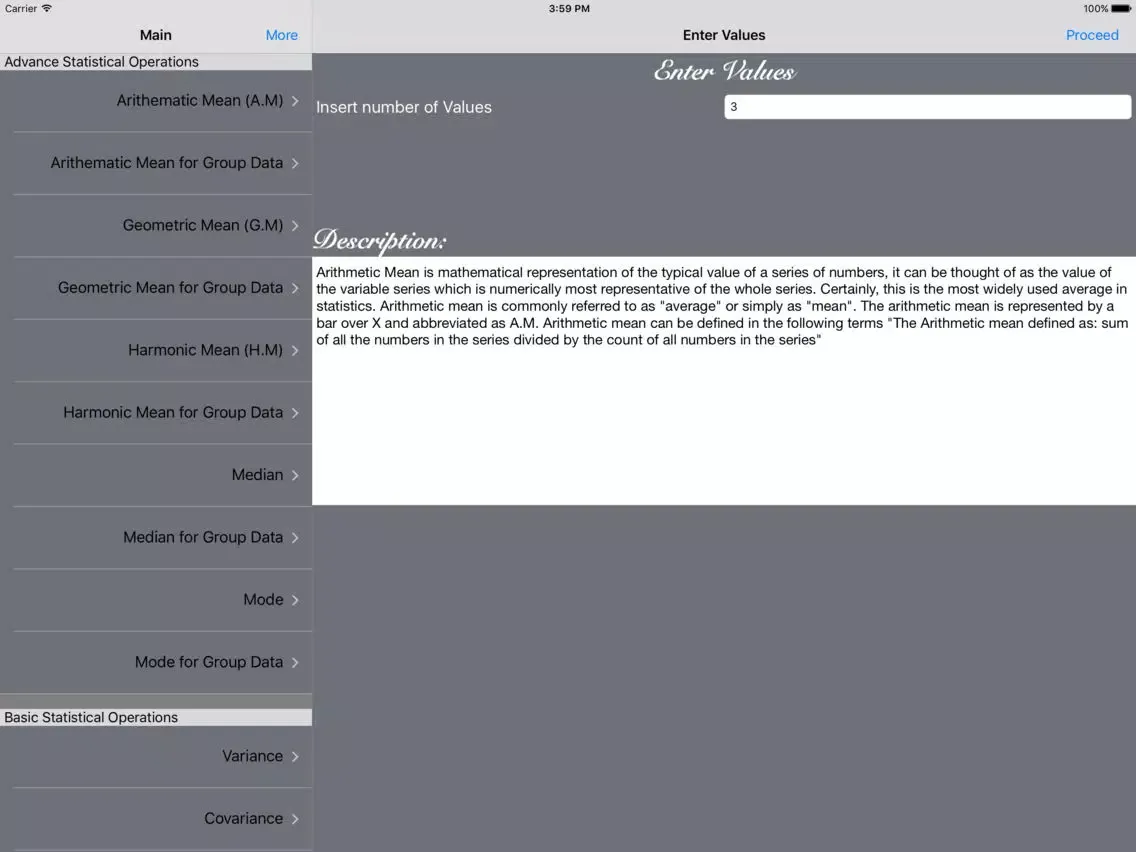Click the 100% battery percentage text
This screenshot has width=1136, height=852.
1095,9
